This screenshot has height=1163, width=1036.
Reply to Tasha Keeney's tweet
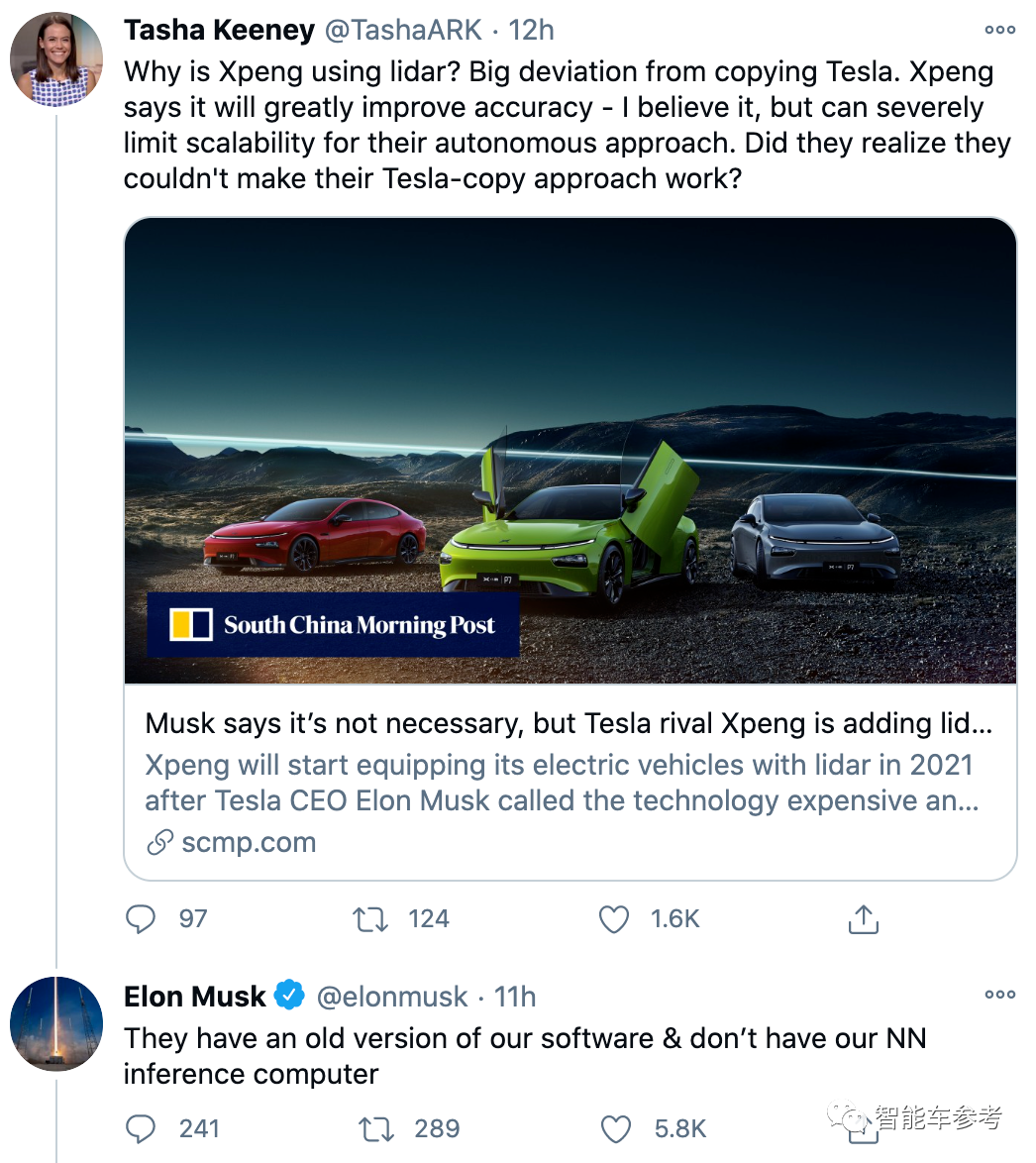coord(141,919)
